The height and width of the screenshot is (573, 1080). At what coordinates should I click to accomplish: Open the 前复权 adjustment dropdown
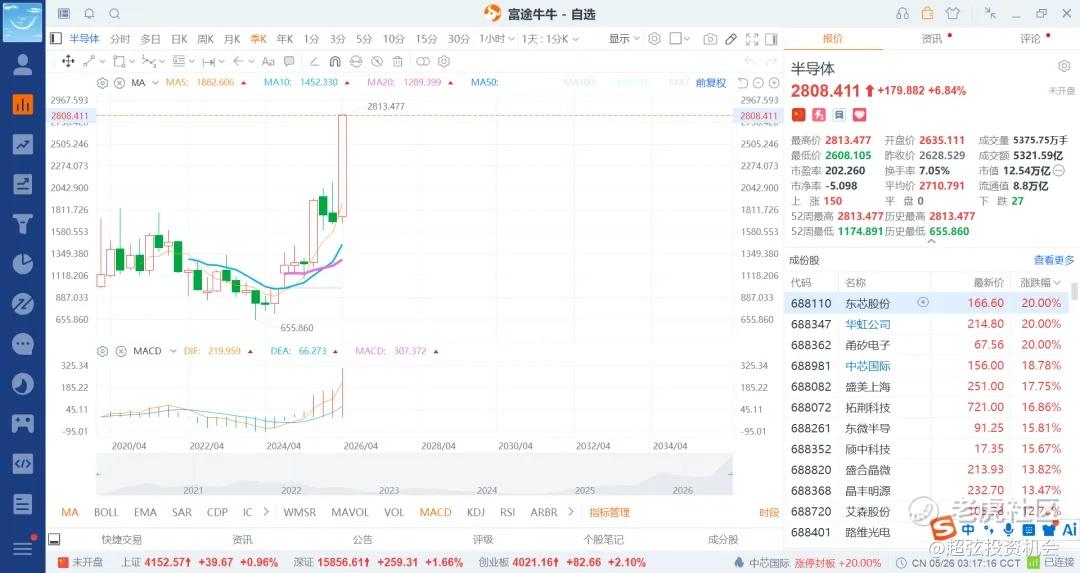click(x=711, y=83)
